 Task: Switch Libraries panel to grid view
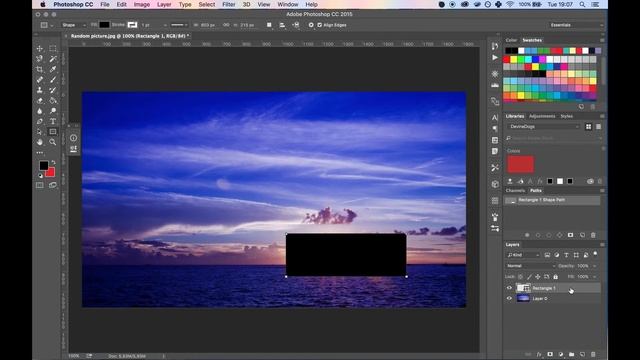click(x=588, y=127)
